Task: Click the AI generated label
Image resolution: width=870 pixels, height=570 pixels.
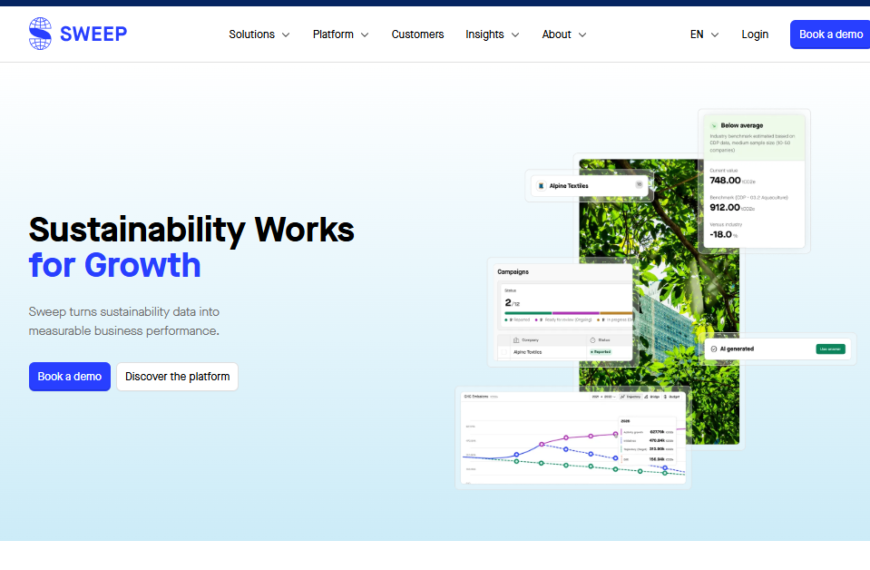Action: click(x=737, y=349)
